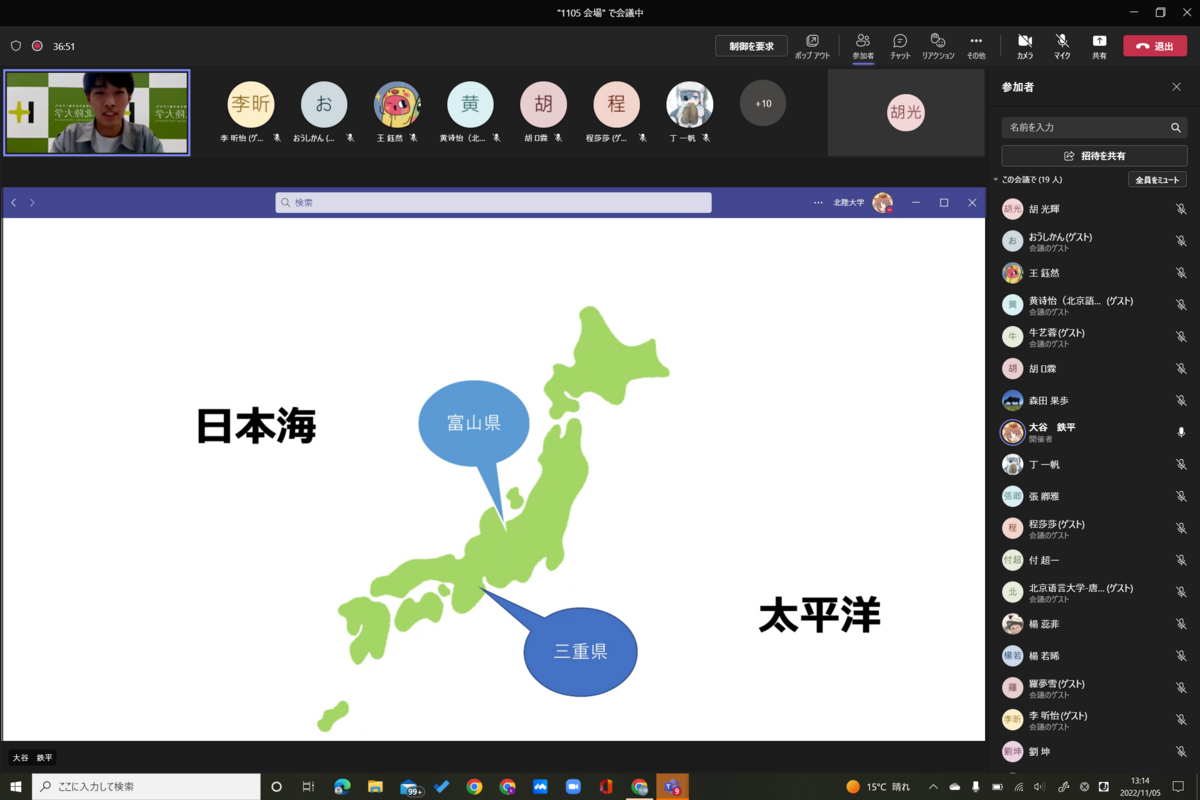Viewport: 1200px width, 800px height.
Task: Select participant 羅夢雪 (ゲスト)
Action: click(1094, 688)
